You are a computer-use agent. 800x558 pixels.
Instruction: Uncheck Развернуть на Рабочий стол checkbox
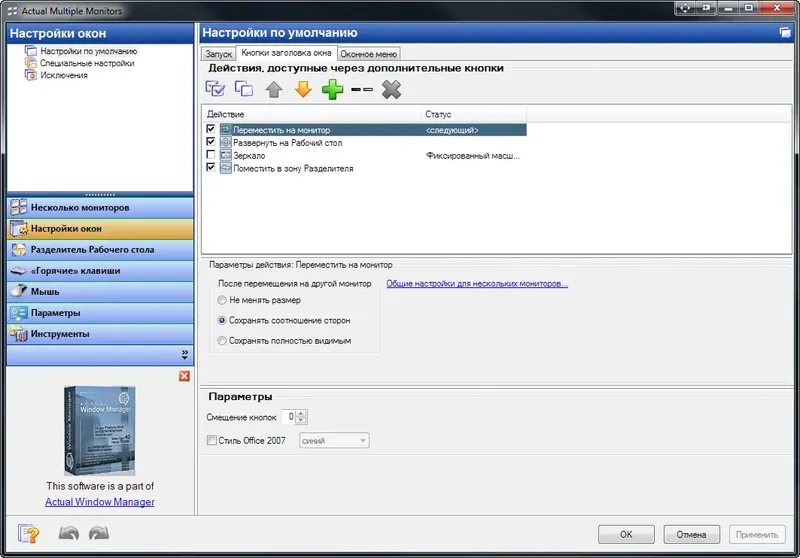(x=211, y=141)
